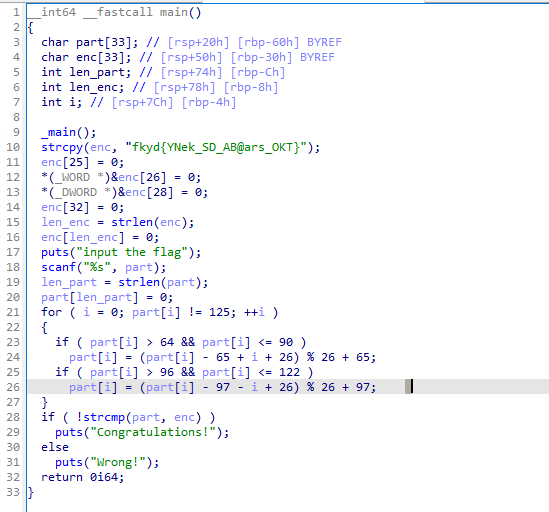Viewport: 549px width, 512px height.
Task: Click the _DWORD cast on line 13
Action: point(79,192)
